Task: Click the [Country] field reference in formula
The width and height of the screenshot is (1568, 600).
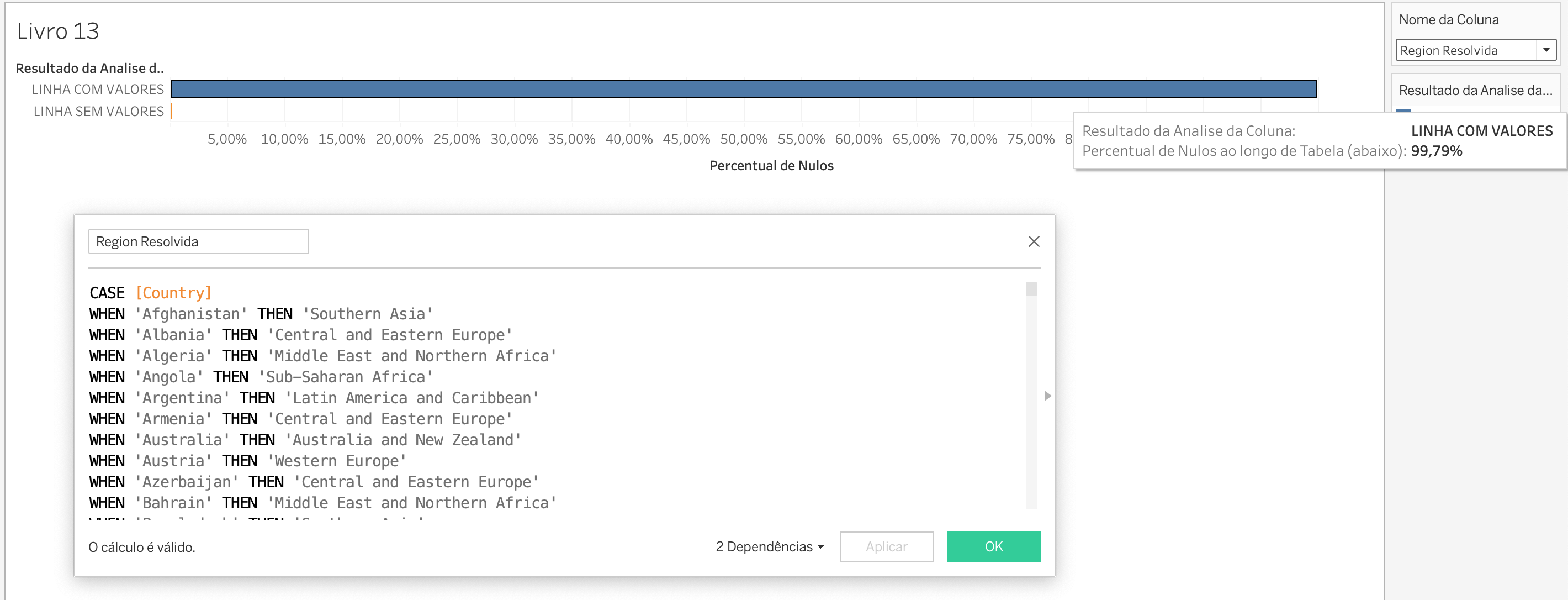Action: tap(173, 292)
